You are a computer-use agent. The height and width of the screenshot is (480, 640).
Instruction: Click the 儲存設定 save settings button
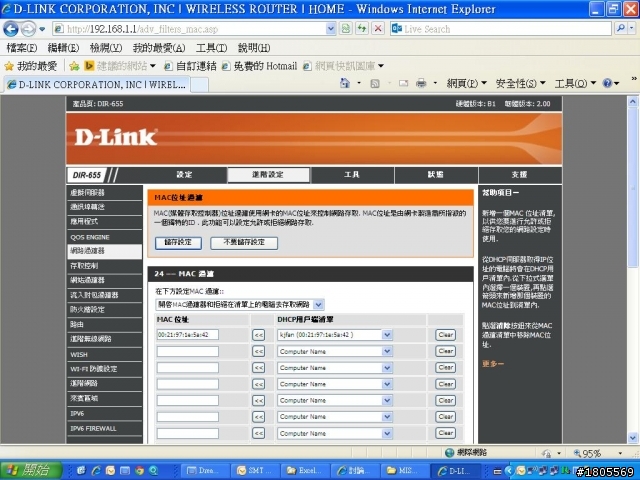pos(178,243)
